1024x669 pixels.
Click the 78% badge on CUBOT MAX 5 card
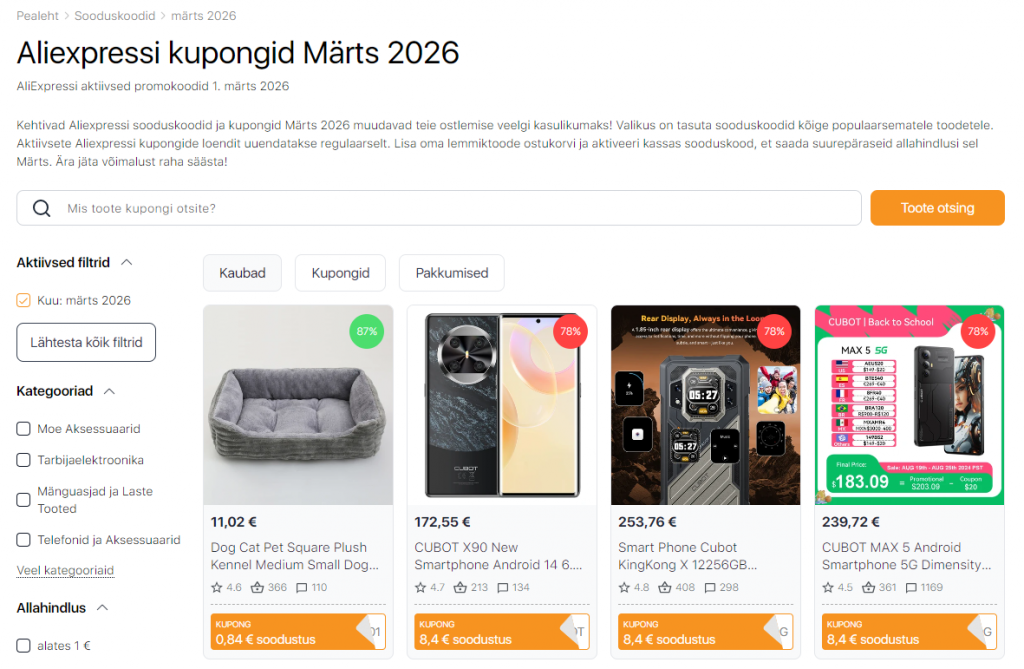pyautogui.click(x=978, y=330)
